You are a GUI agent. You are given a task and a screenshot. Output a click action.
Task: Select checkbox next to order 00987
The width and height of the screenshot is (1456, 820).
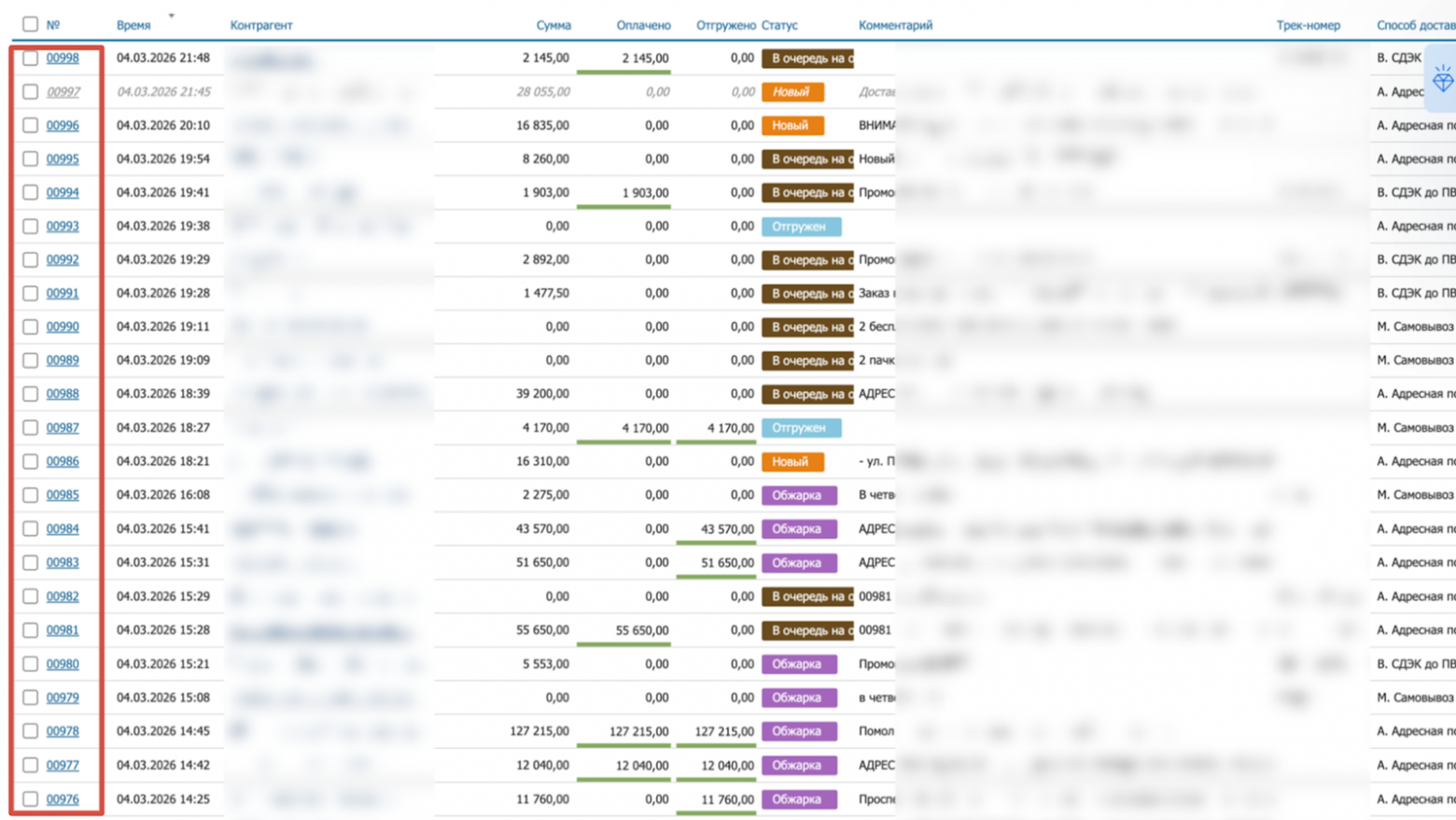(31, 427)
